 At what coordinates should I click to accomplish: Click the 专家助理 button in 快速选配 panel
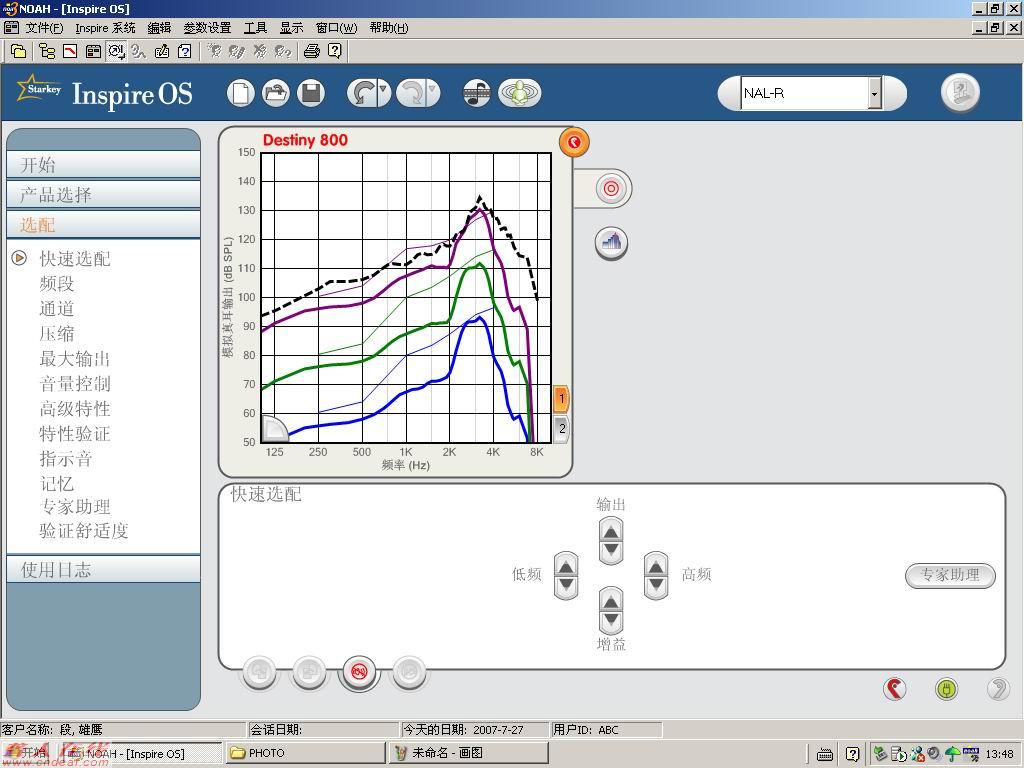pos(950,575)
